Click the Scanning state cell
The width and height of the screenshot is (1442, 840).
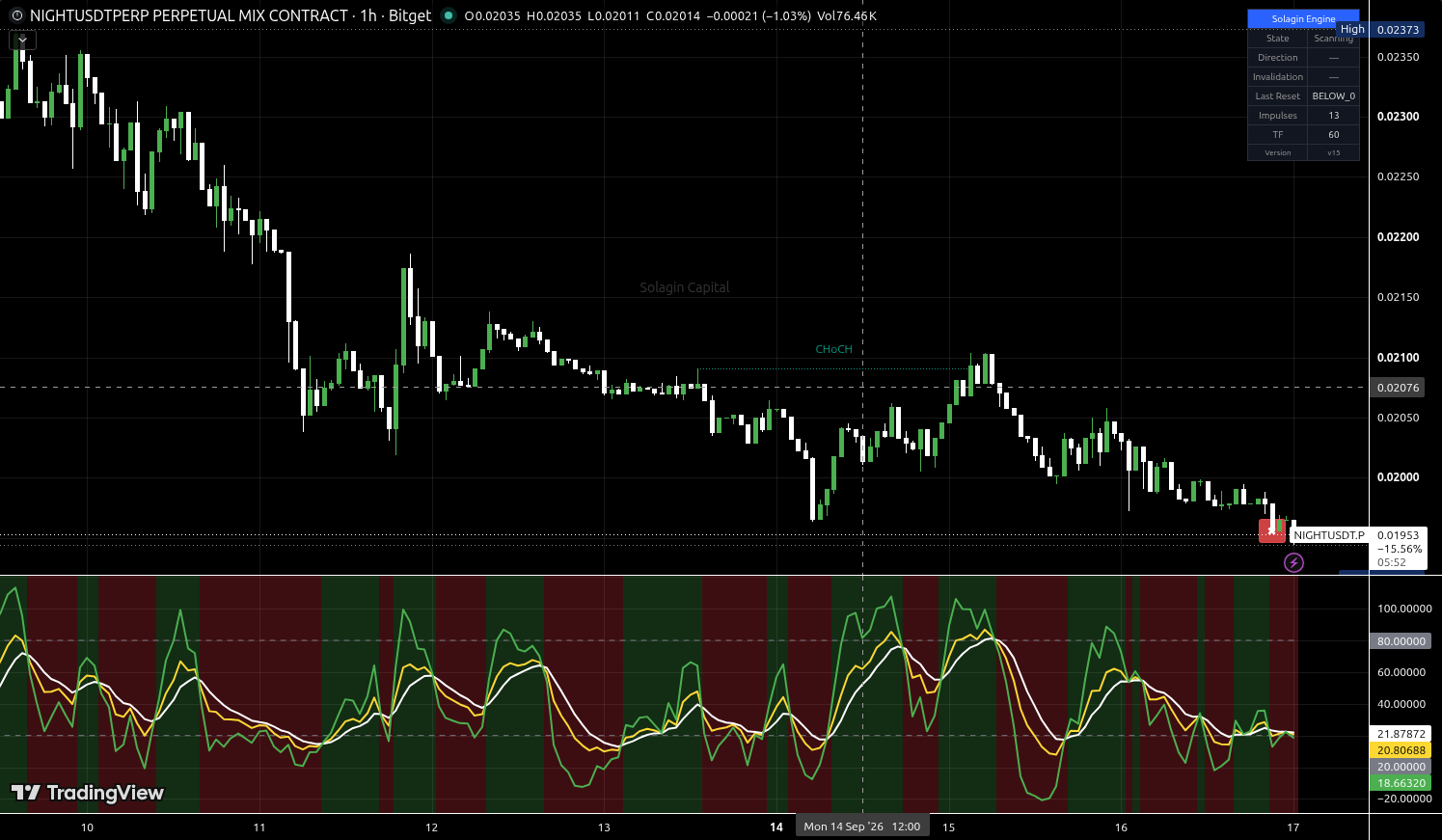1333,39
